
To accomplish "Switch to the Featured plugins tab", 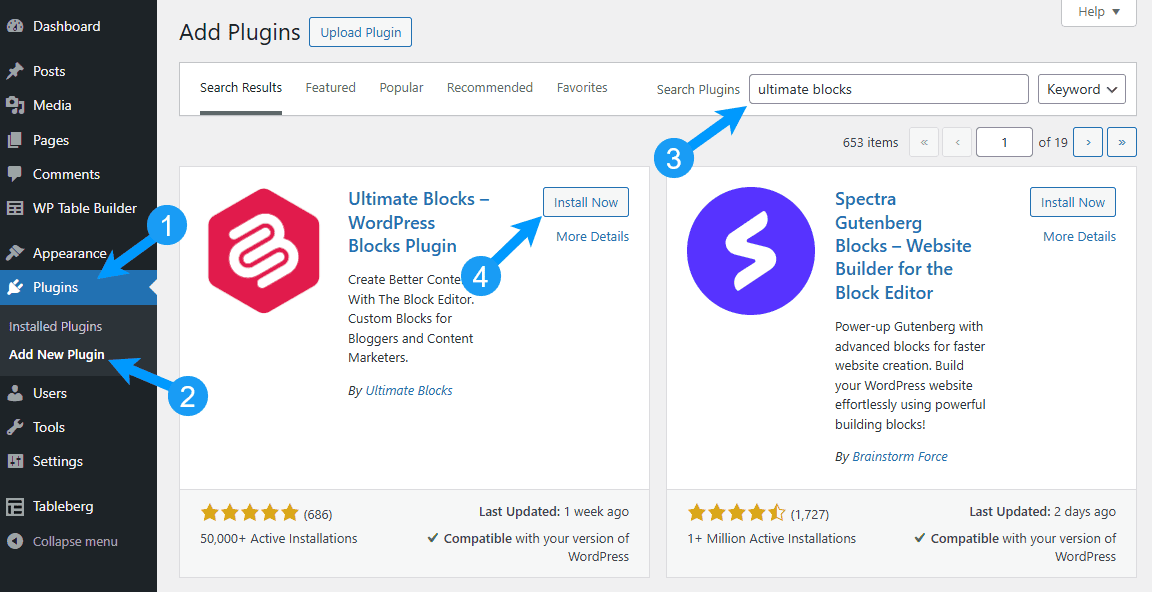I will tap(330, 87).
